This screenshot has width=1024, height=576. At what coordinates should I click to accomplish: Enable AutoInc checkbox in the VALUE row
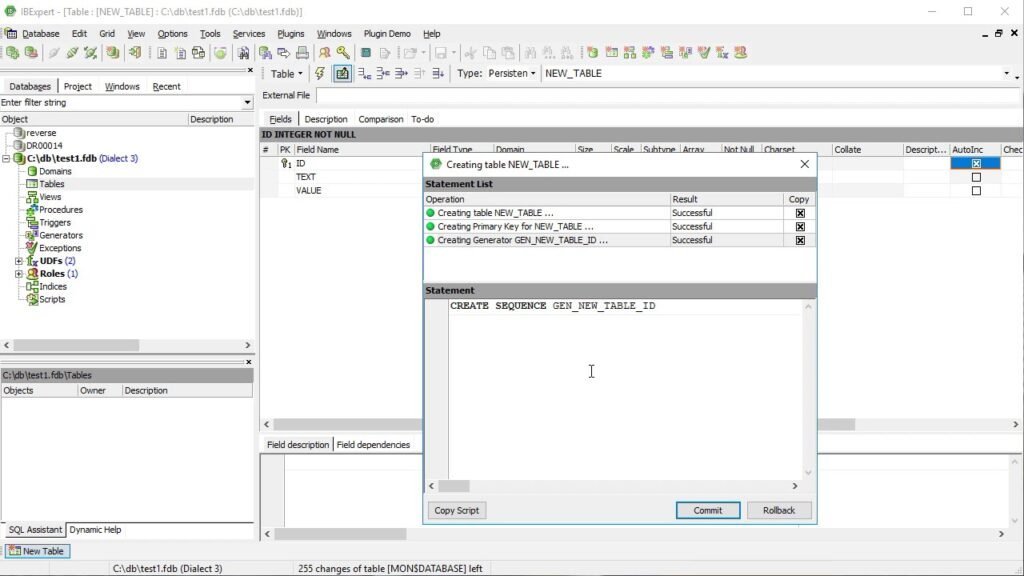pos(976,191)
